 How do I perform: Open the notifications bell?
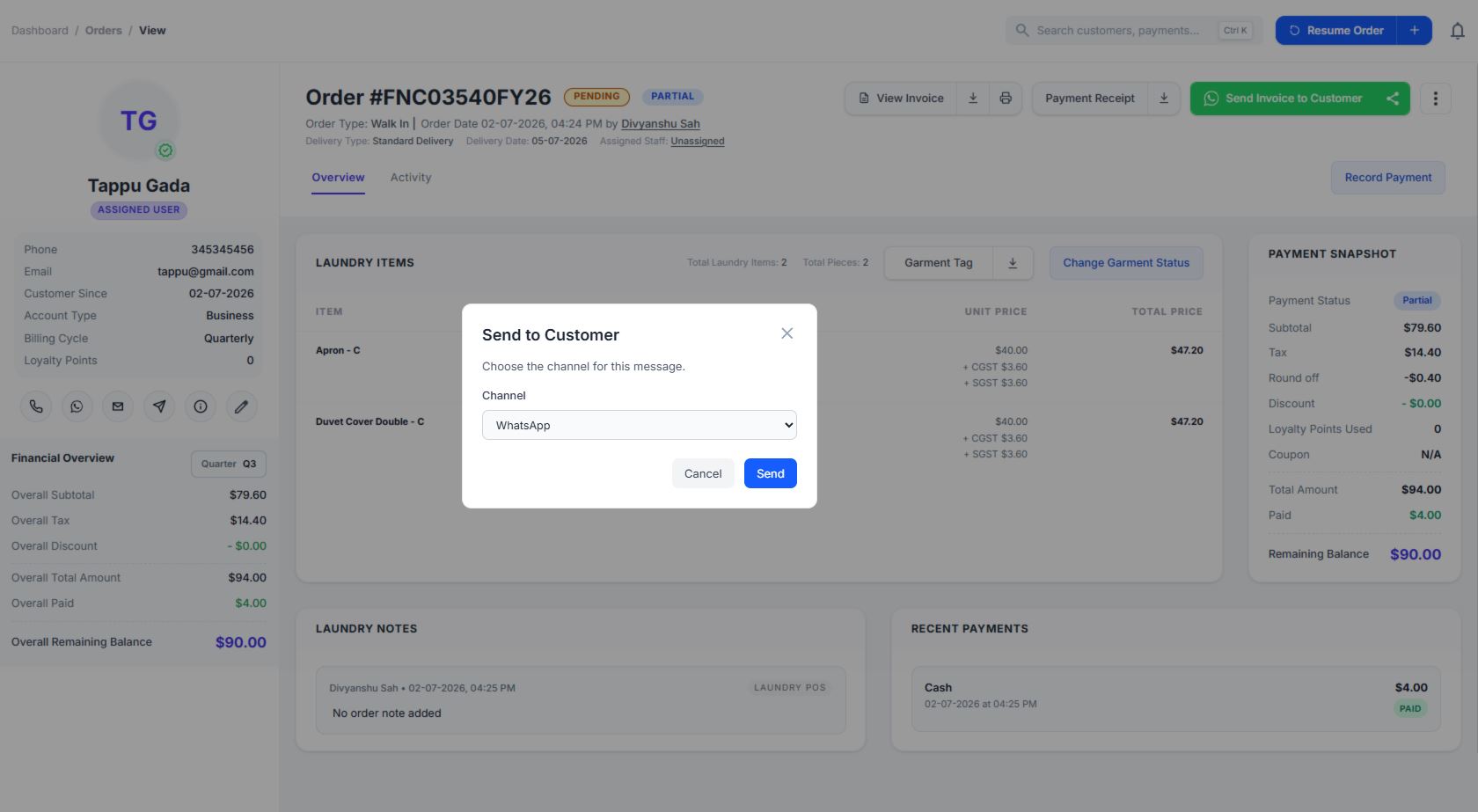(1458, 31)
